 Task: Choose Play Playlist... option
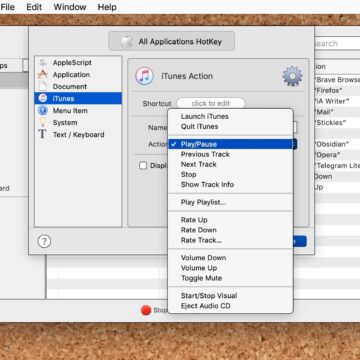pyautogui.click(x=230, y=202)
